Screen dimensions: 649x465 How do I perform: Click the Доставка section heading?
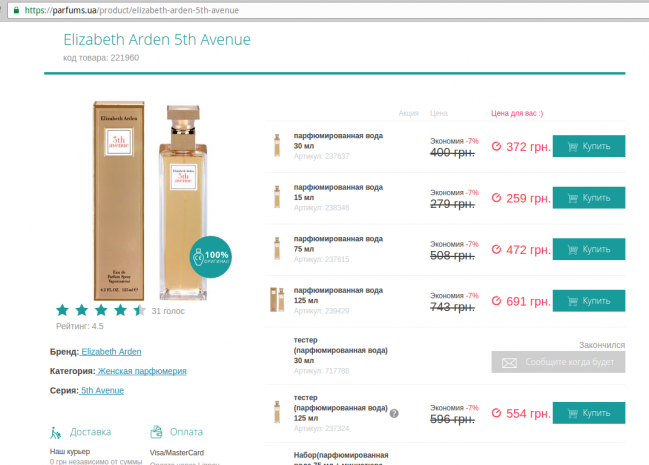coord(90,432)
